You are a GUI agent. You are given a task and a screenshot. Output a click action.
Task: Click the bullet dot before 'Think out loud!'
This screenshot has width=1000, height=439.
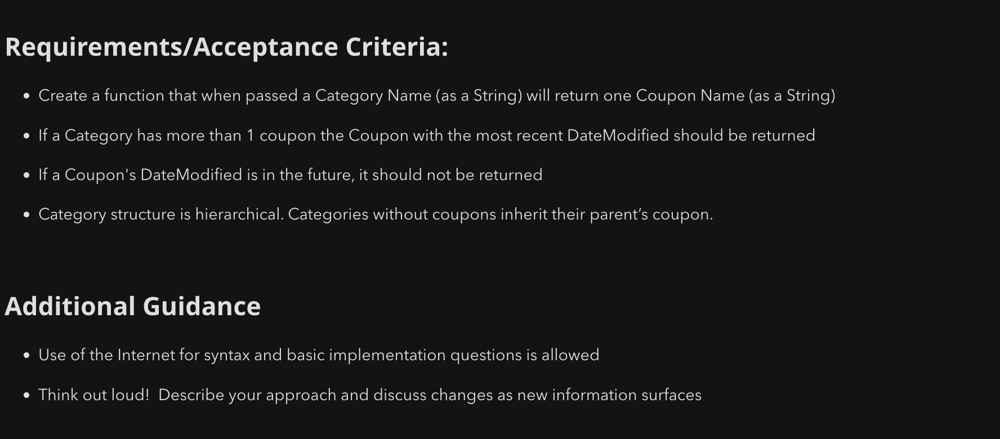tap(26, 396)
